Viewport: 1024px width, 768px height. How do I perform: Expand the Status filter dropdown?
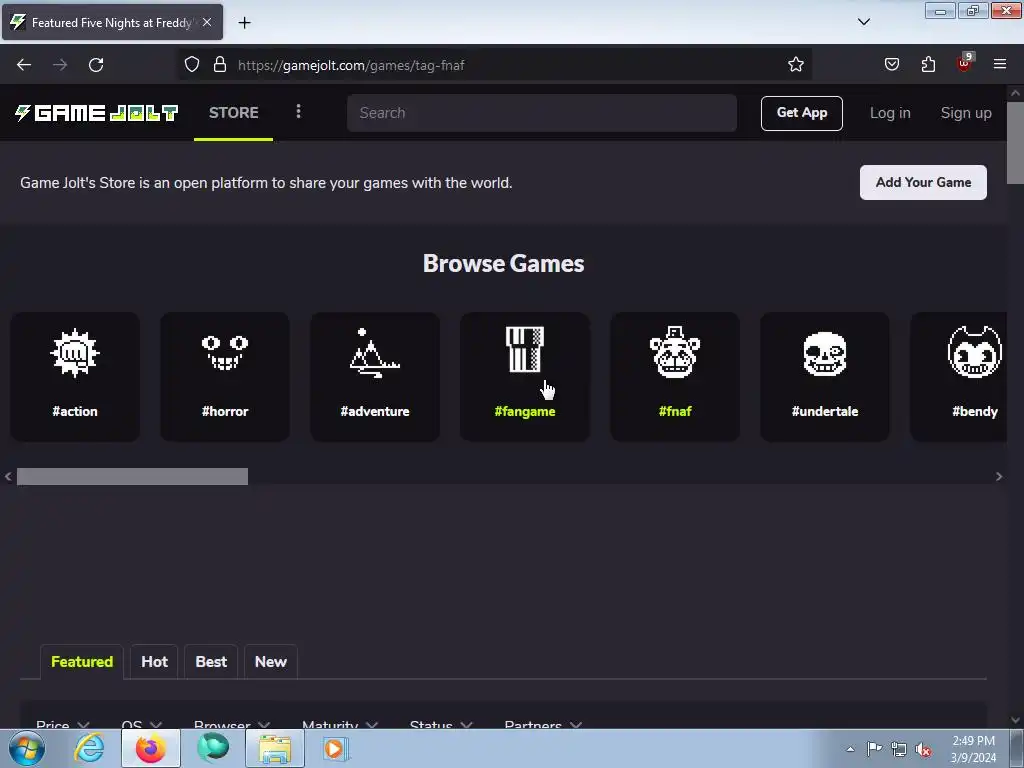coord(441,724)
